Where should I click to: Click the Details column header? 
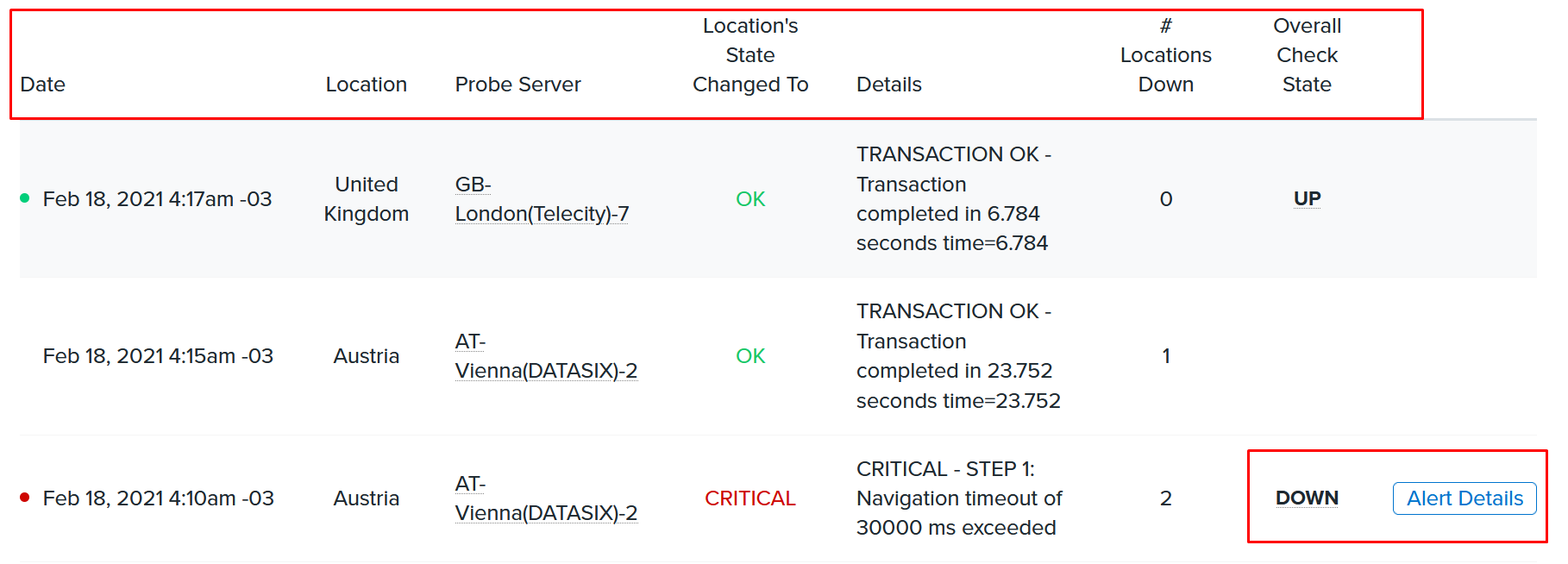889,84
